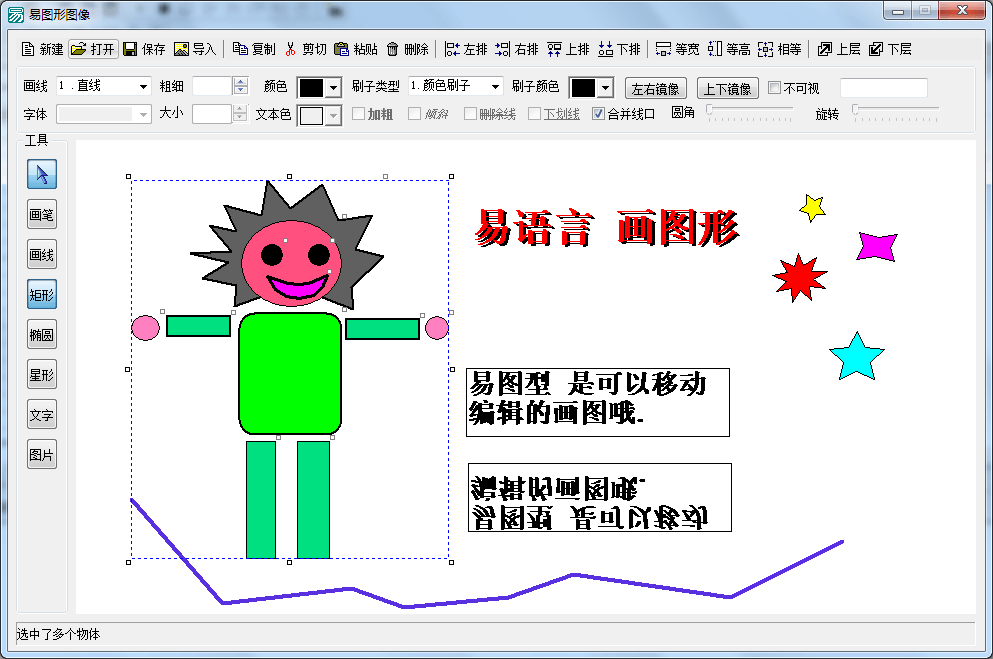Click the 打开 open button

(93, 47)
